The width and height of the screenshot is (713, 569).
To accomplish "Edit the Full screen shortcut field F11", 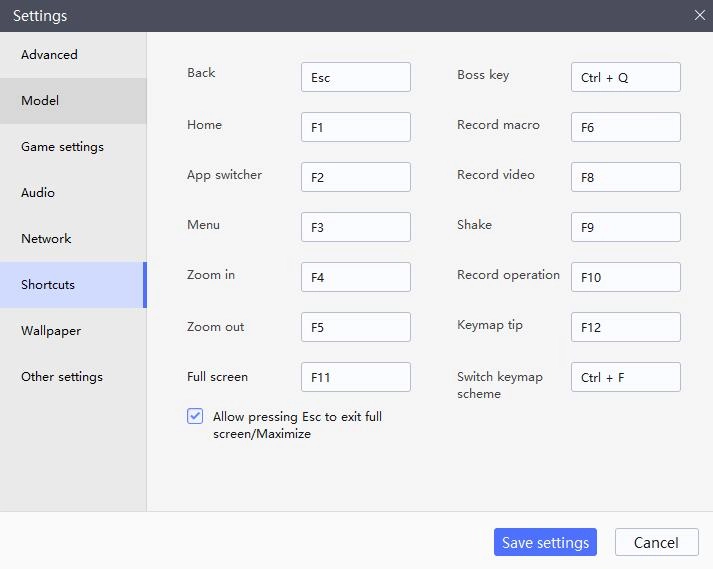I will pos(356,377).
